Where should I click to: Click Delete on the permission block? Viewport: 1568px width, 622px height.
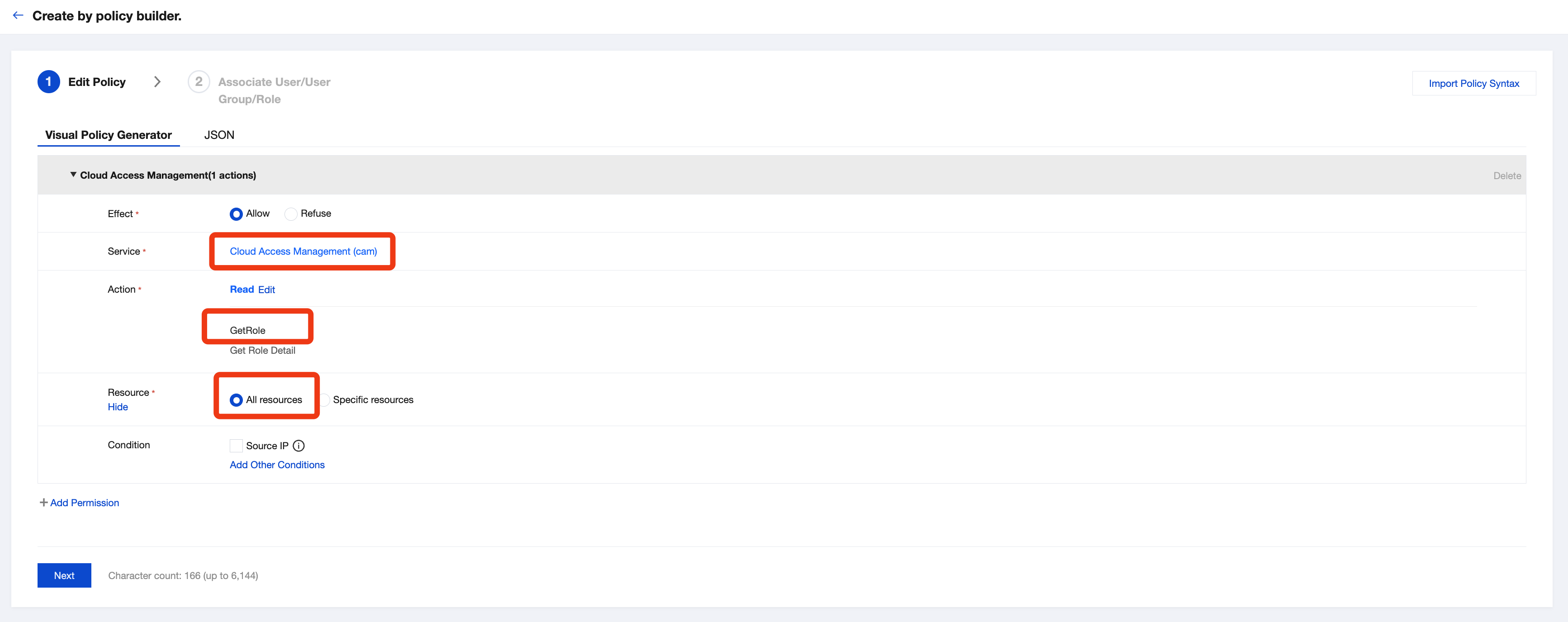(1506, 176)
